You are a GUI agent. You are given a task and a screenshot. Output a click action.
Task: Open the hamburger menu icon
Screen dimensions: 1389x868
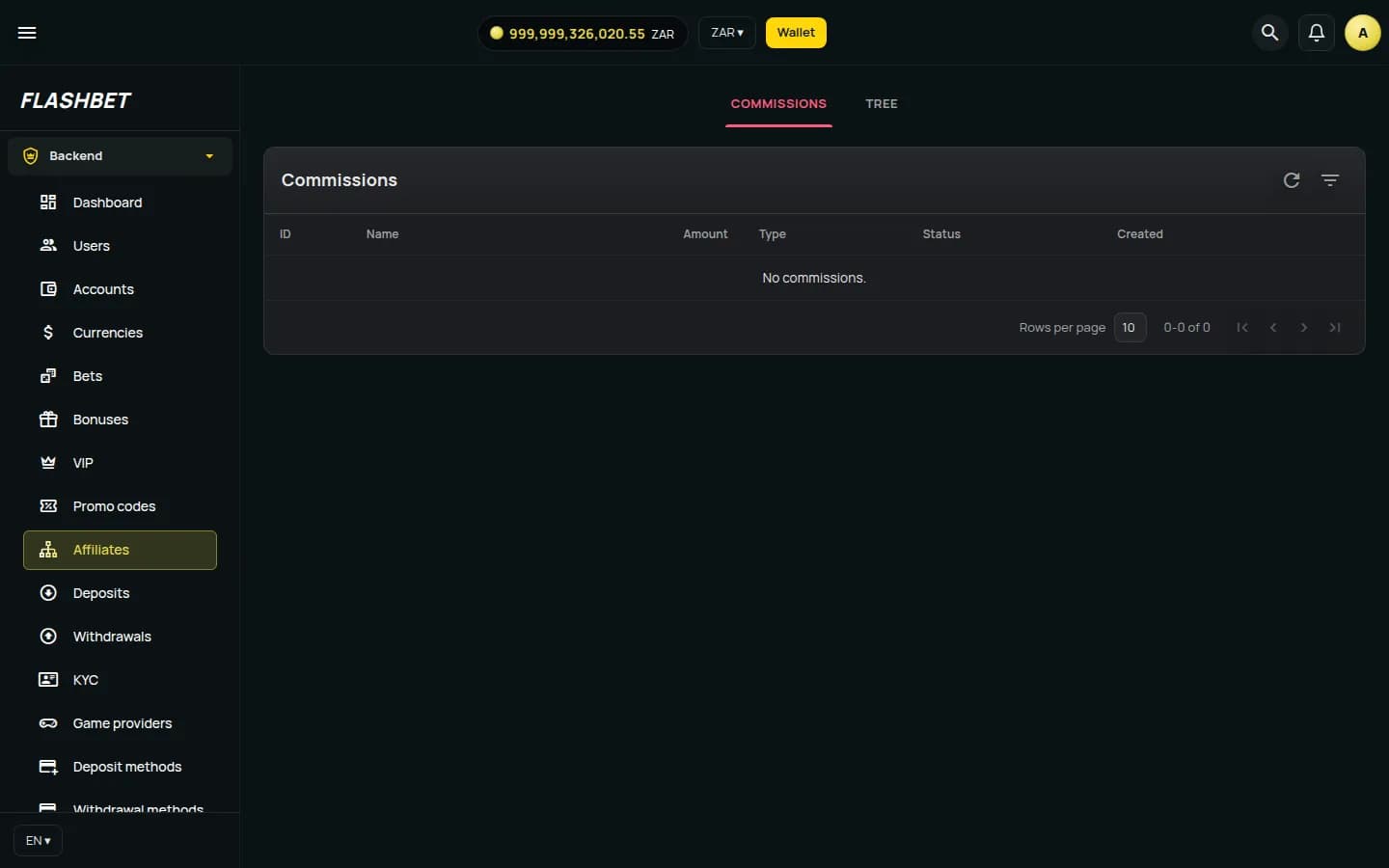tap(27, 33)
